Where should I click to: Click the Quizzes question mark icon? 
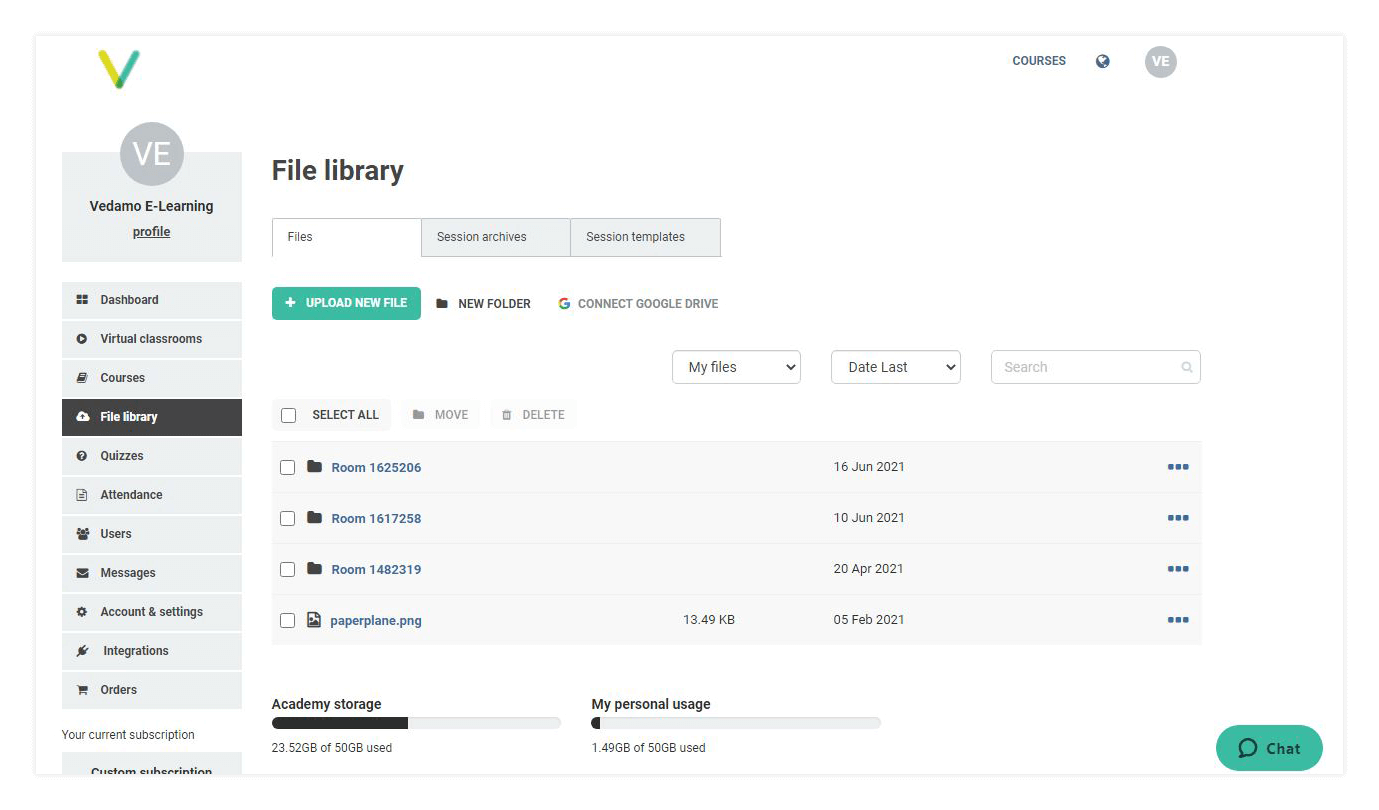pyautogui.click(x=82, y=456)
